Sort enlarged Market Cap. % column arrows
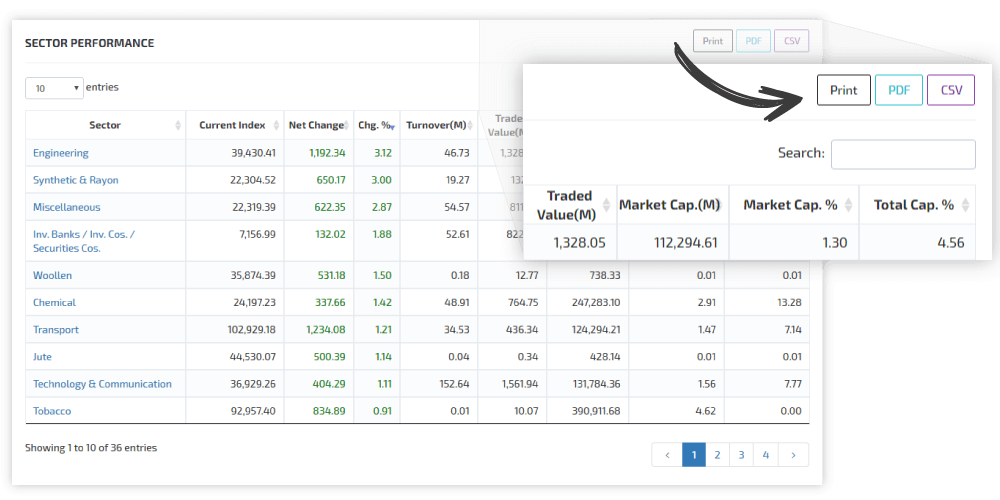Image resolution: width=1000 pixels, height=500 pixels. click(849, 205)
